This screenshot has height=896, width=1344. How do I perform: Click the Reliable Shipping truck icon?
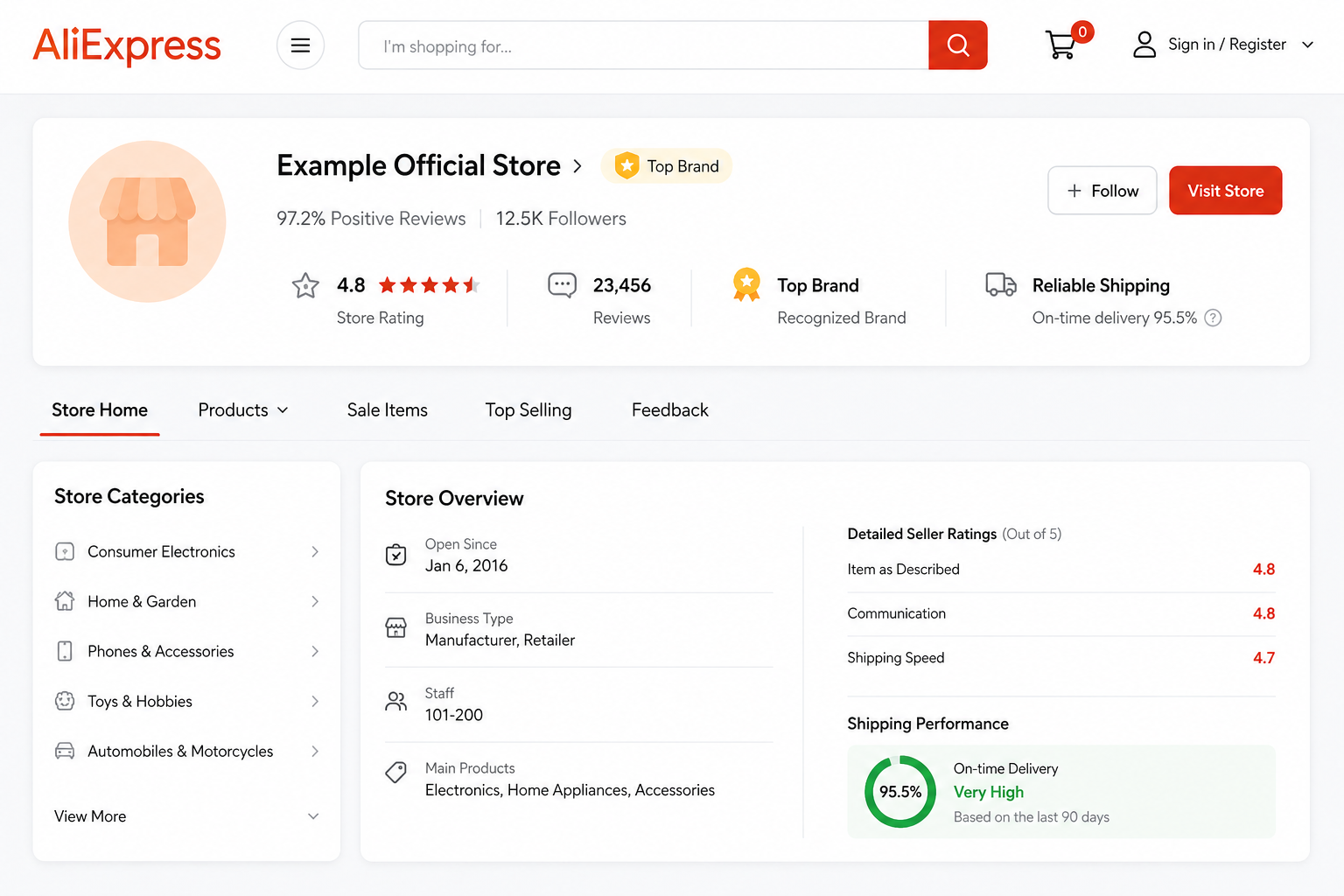1000,284
